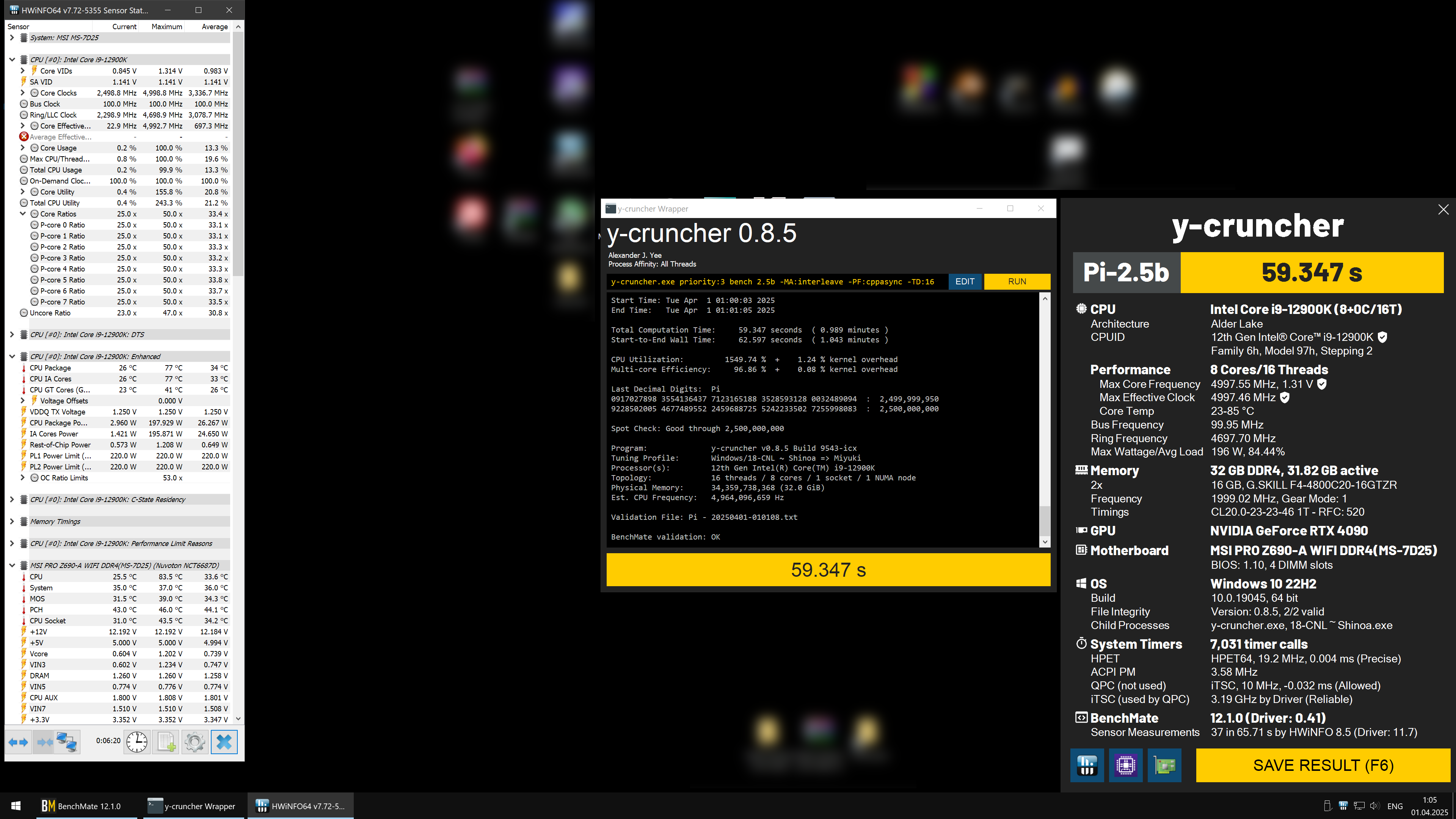
Task: Click shield icon beside Max Core Frequency
Action: 1321,384
